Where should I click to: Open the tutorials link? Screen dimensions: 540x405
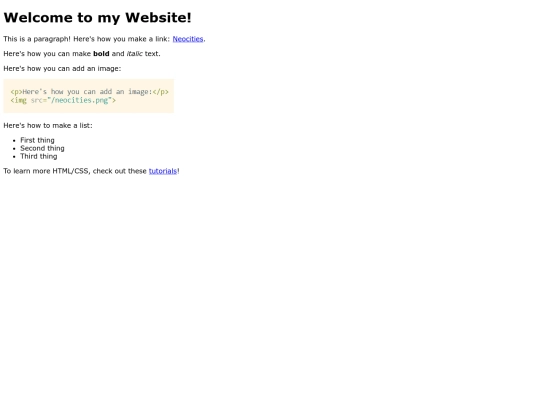(163, 171)
